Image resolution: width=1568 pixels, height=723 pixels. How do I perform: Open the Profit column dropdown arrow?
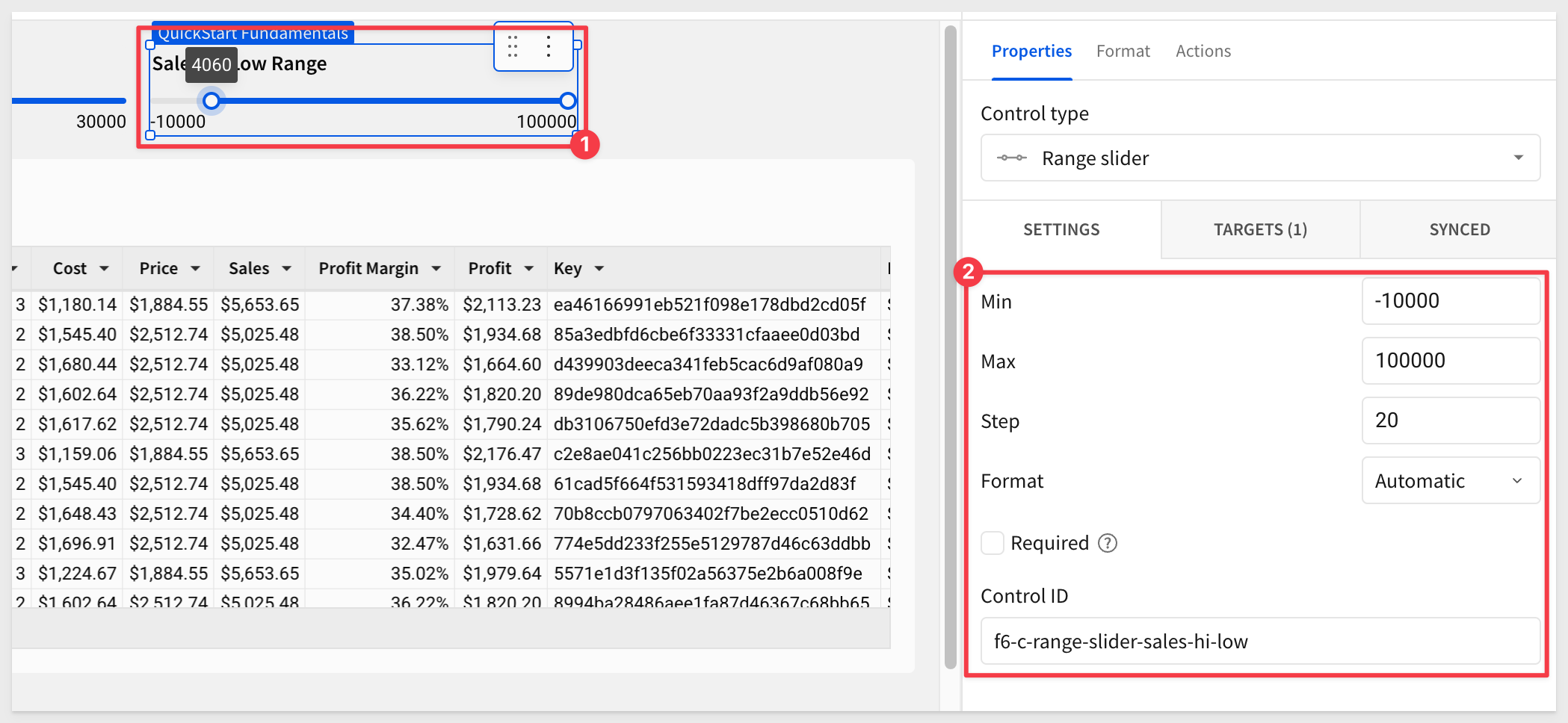(x=529, y=268)
